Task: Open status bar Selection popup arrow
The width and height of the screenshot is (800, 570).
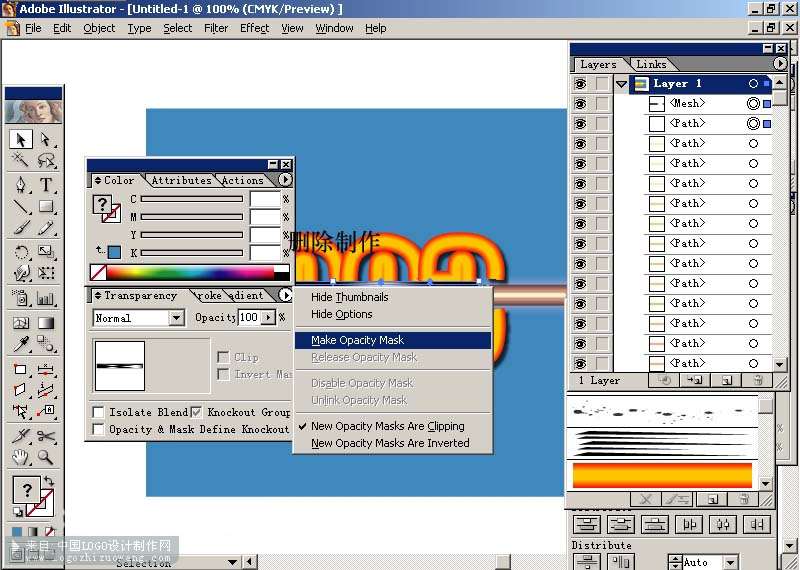Action: point(233,562)
